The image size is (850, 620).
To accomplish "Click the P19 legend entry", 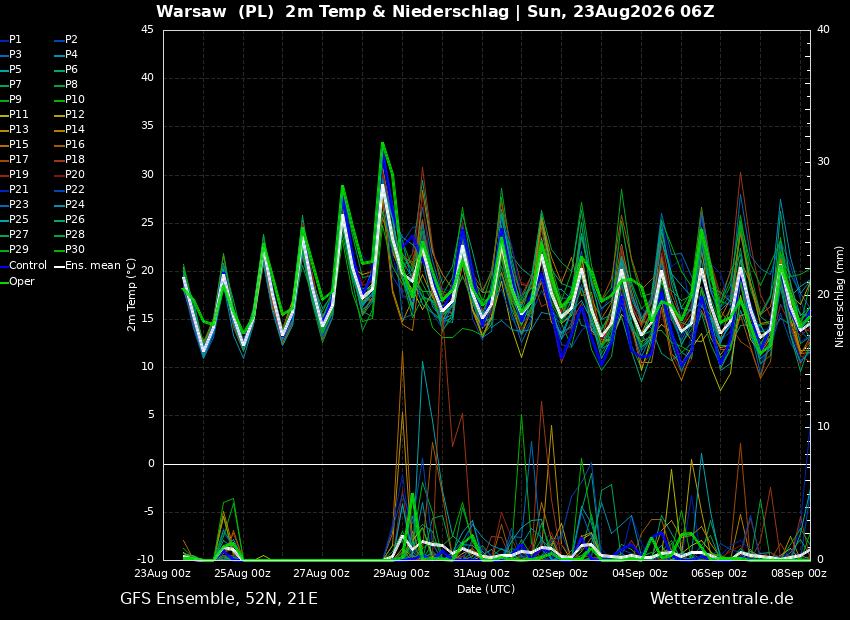I will point(18,175).
